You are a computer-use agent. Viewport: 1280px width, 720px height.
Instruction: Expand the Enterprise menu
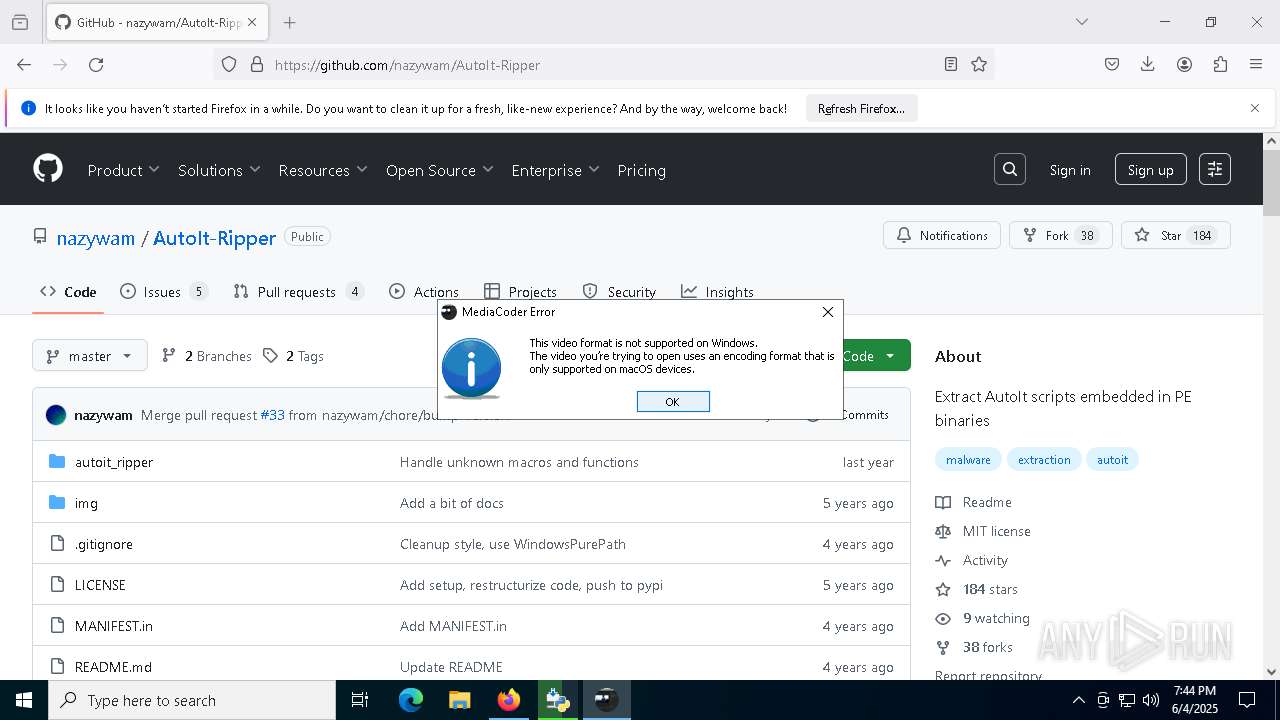click(555, 170)
